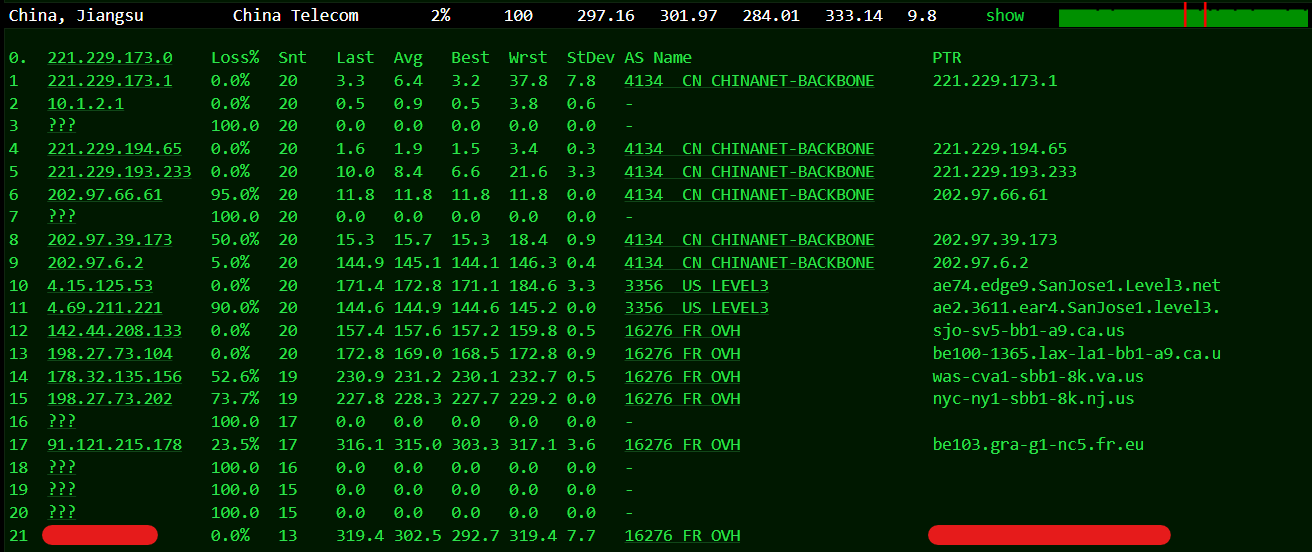Click the 297.16 last value in summary row
1312x552 pixels.
click(x=605, y=16)
